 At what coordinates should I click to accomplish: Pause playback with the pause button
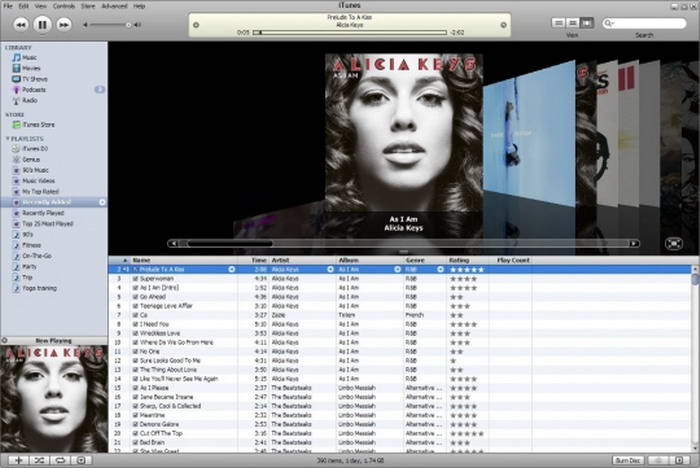click(42, 25)
